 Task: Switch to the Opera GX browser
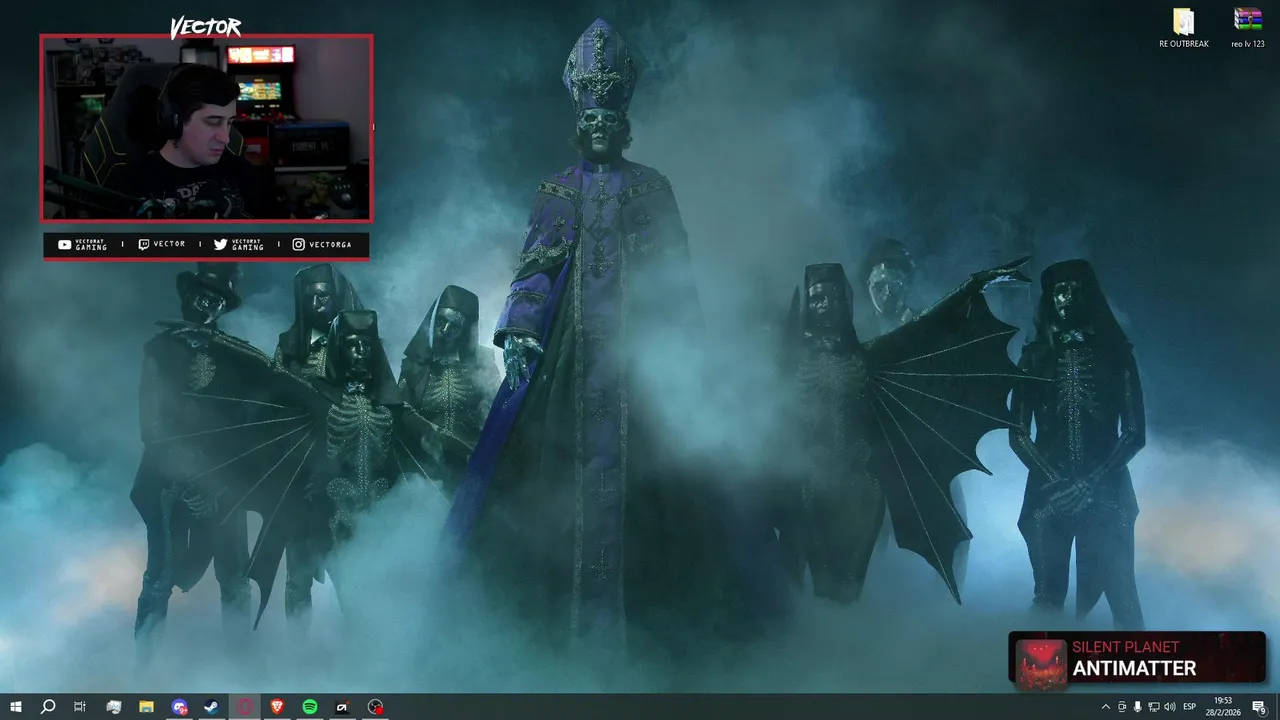pos(245,707)
